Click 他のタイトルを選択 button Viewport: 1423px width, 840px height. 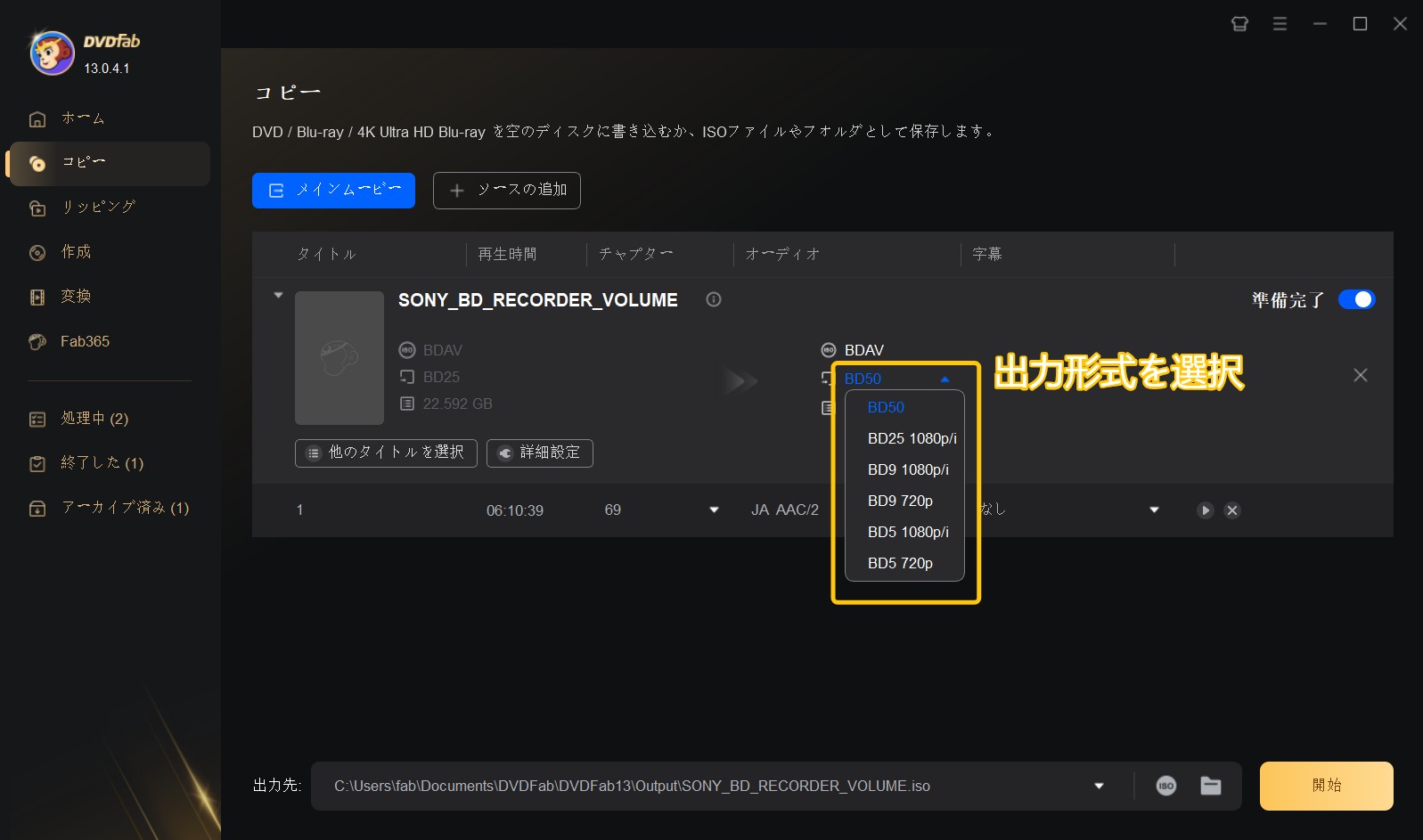click(x=386, y=453)
